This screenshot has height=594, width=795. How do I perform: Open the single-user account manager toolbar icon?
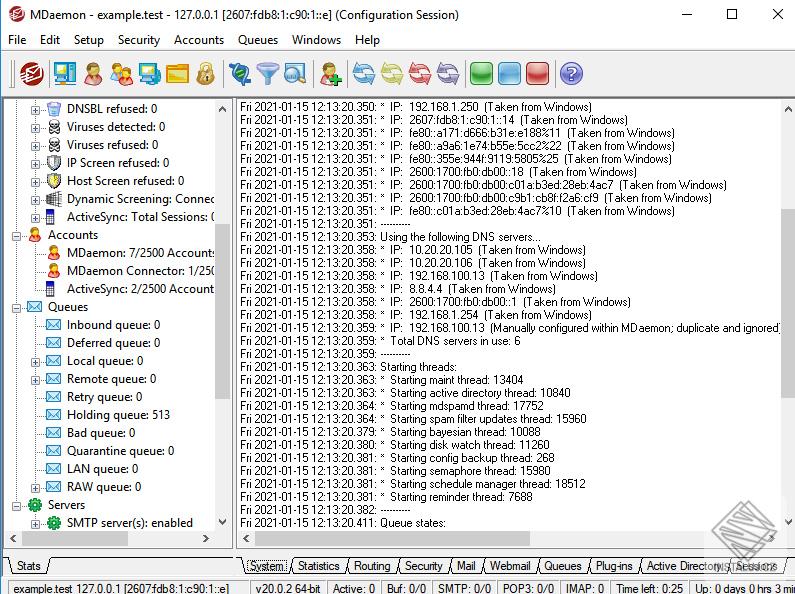point(93,73)
